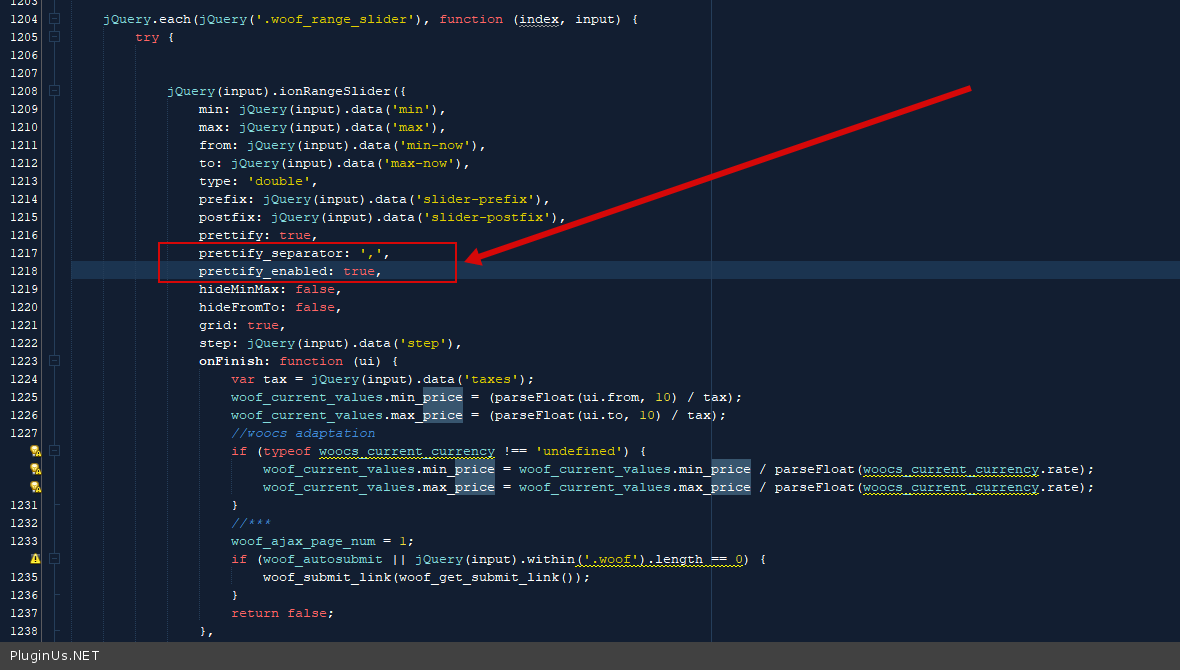Collapse the woof_autosubmit if block

pyautogui.click(x=54, y=559)
